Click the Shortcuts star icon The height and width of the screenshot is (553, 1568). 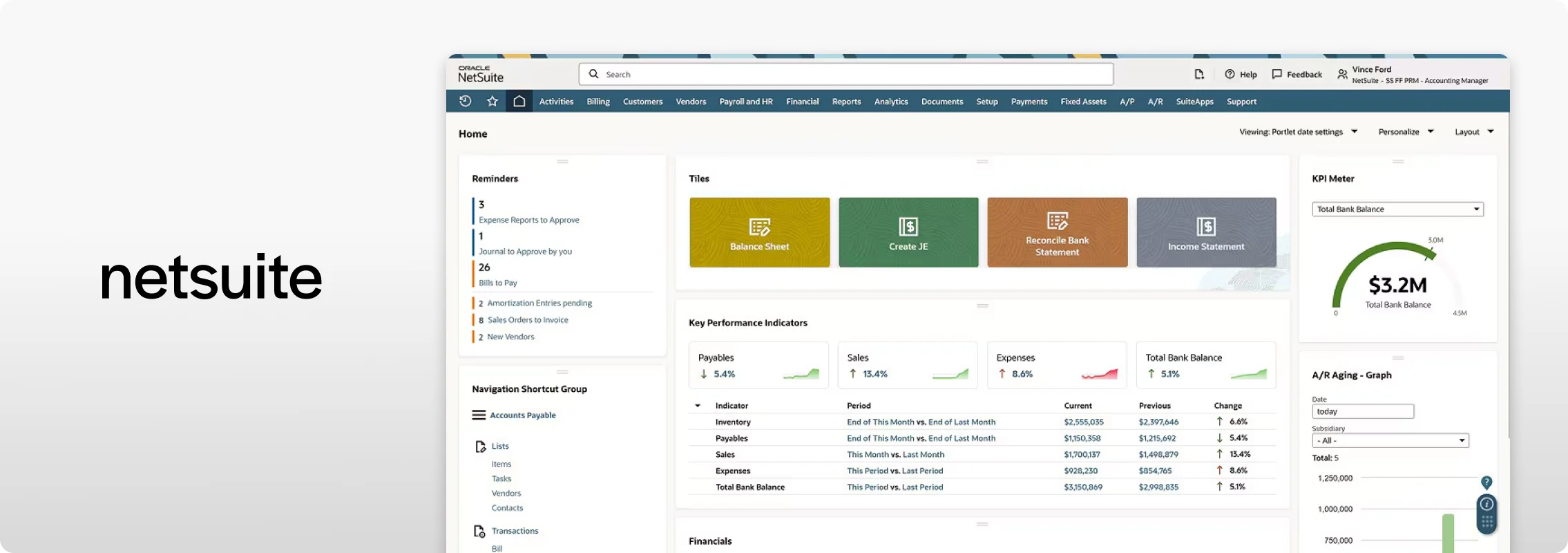(x=493, y=101)
